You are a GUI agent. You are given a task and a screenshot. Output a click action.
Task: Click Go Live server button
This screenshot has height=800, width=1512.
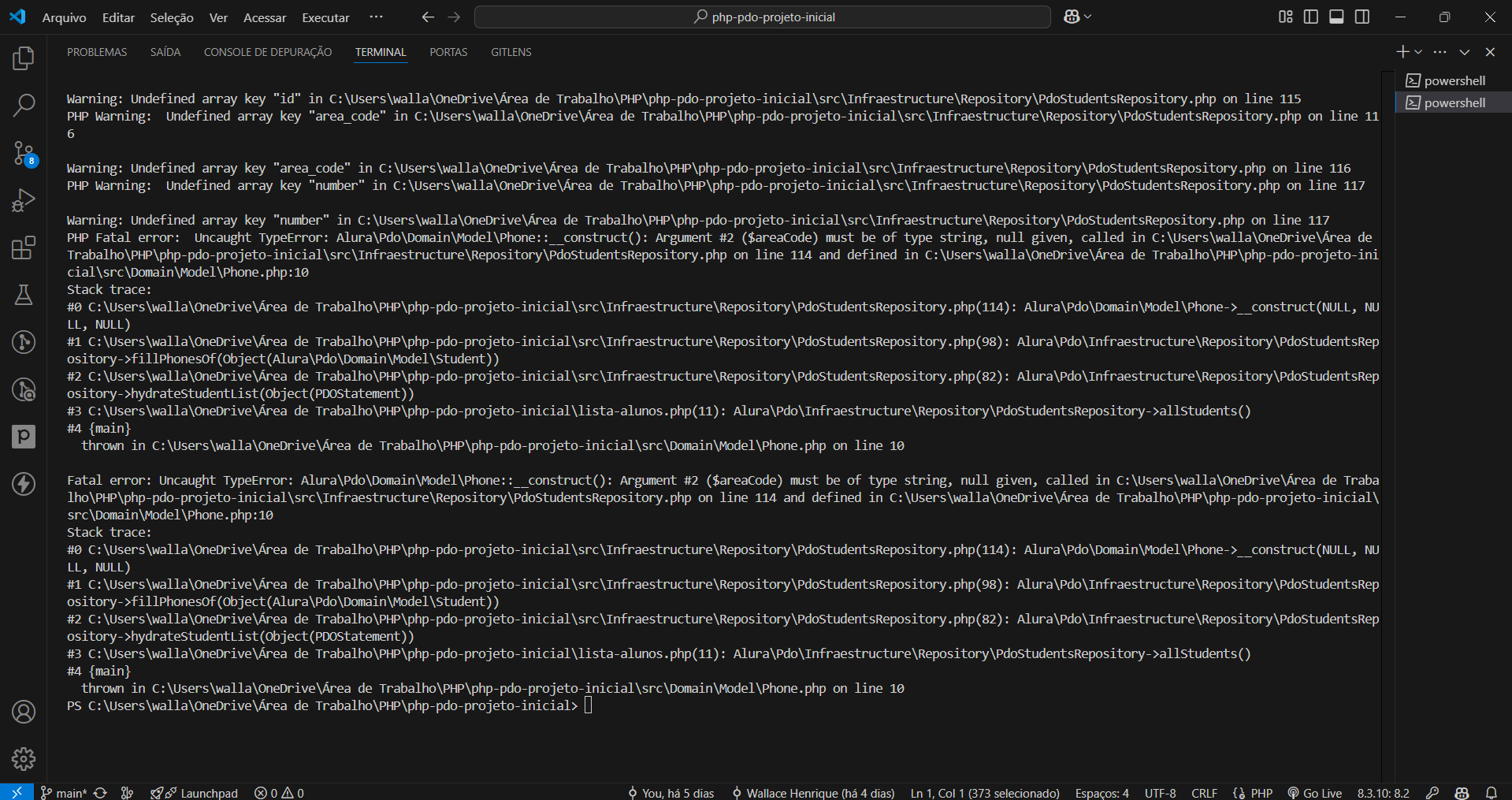click(1314, 793)
